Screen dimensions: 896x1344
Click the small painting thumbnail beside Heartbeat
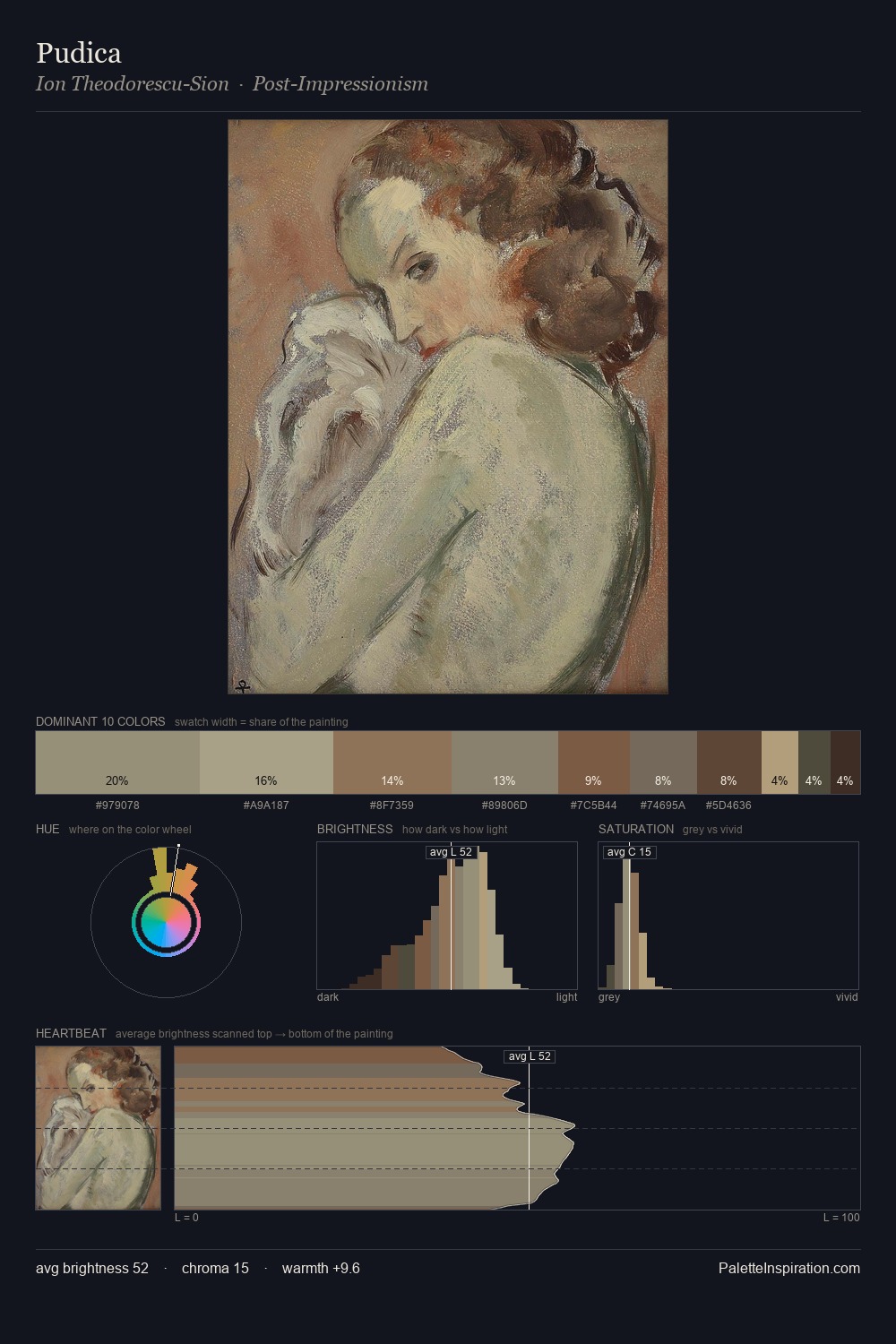pyautogui.click(x=99, y=1128)
